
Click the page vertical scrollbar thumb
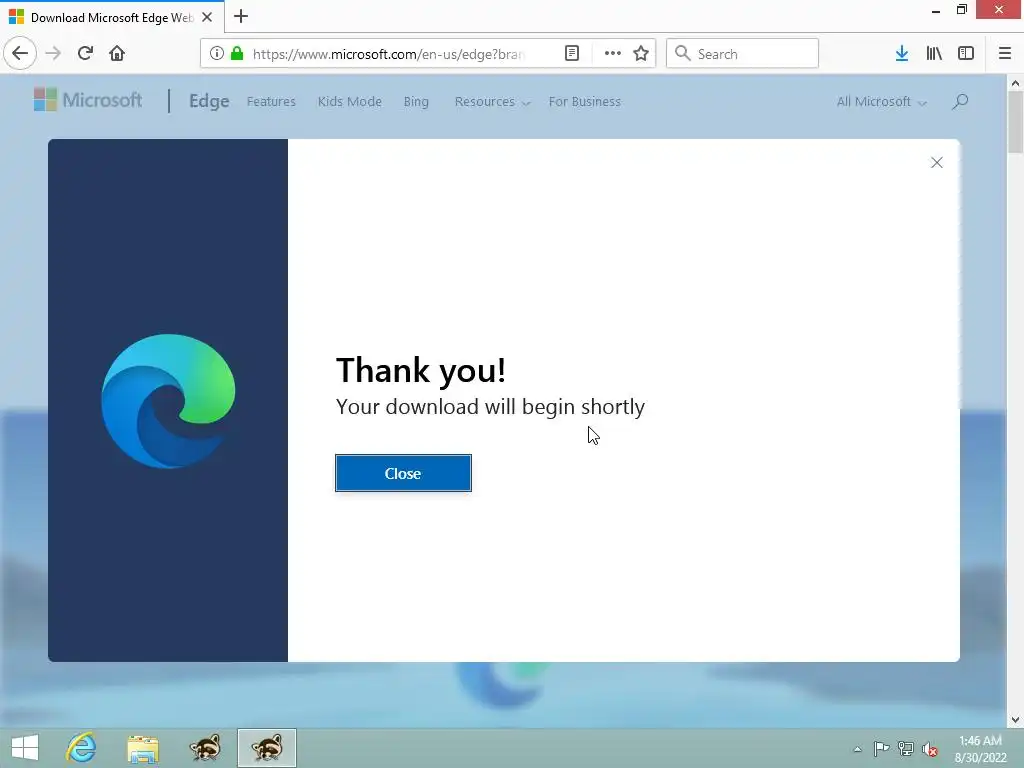pyautogui.click(x=1015, y=121)
